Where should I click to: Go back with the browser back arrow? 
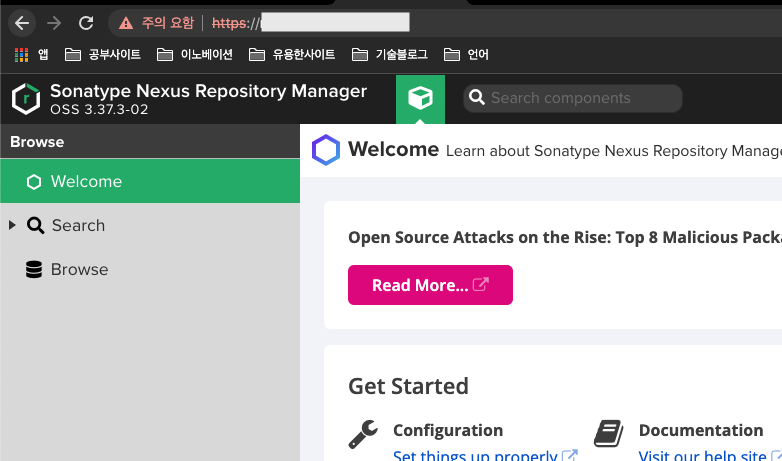coord(22,23)
